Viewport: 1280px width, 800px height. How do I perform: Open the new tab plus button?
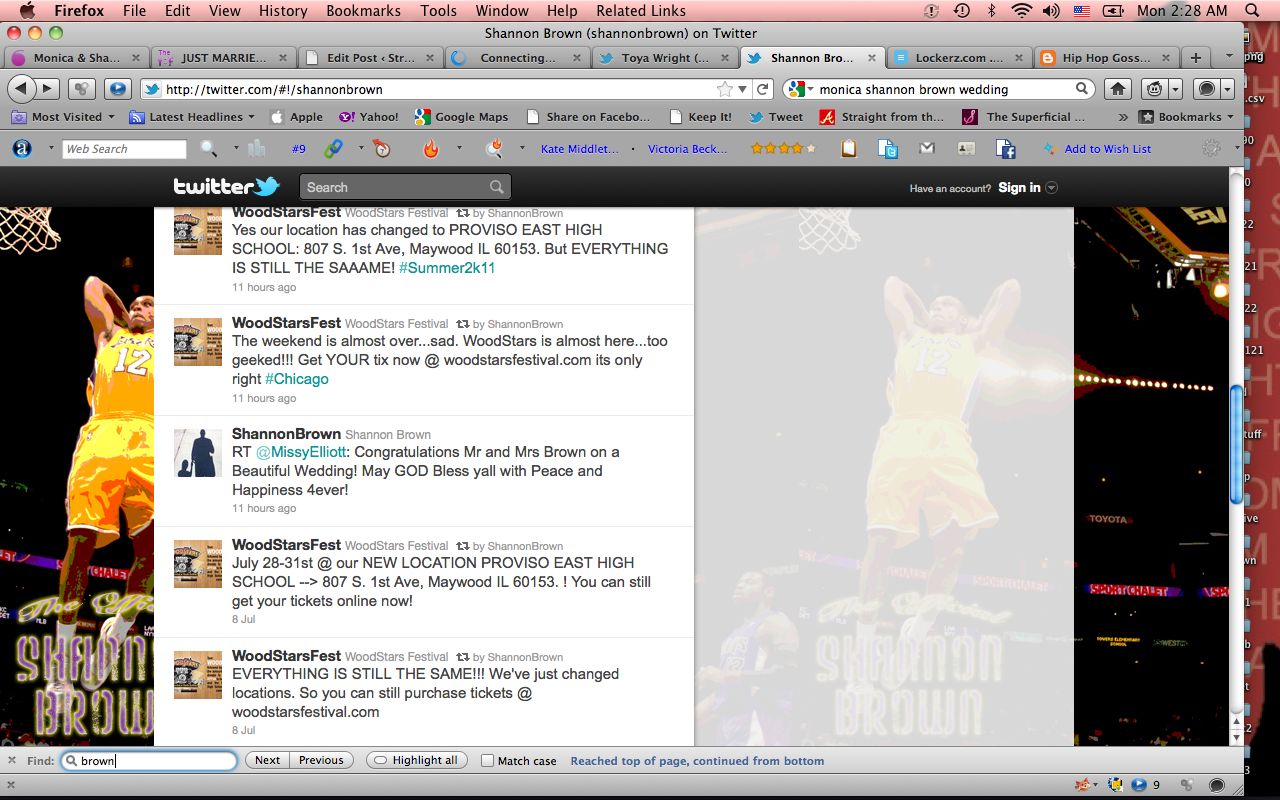coord(1195,58)
